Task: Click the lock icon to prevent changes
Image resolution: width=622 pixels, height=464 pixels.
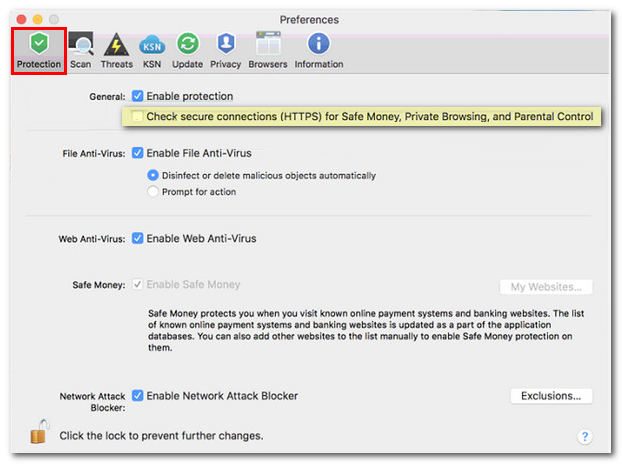Action: [40, 434]
